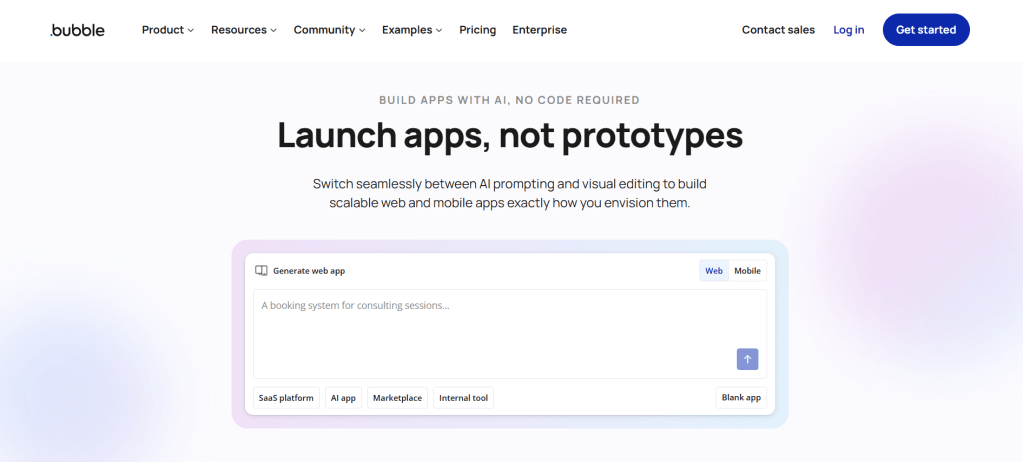Screen dimensions: 1023x462
Task: Click the Get started button
Action: (925, 30)
